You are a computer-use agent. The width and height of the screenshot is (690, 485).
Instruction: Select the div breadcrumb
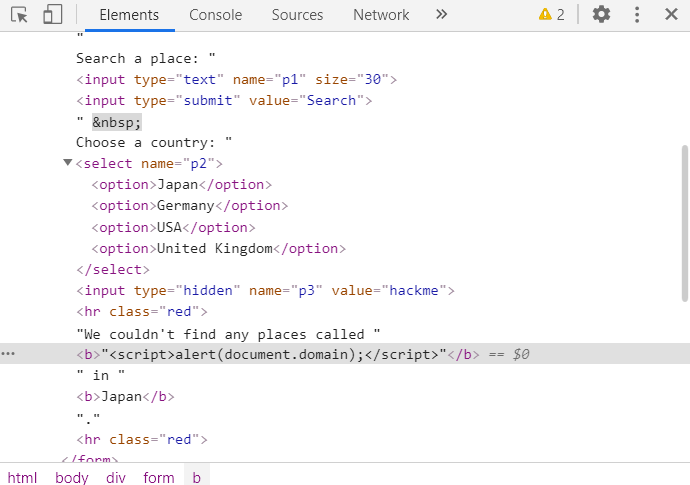point(116,478)
